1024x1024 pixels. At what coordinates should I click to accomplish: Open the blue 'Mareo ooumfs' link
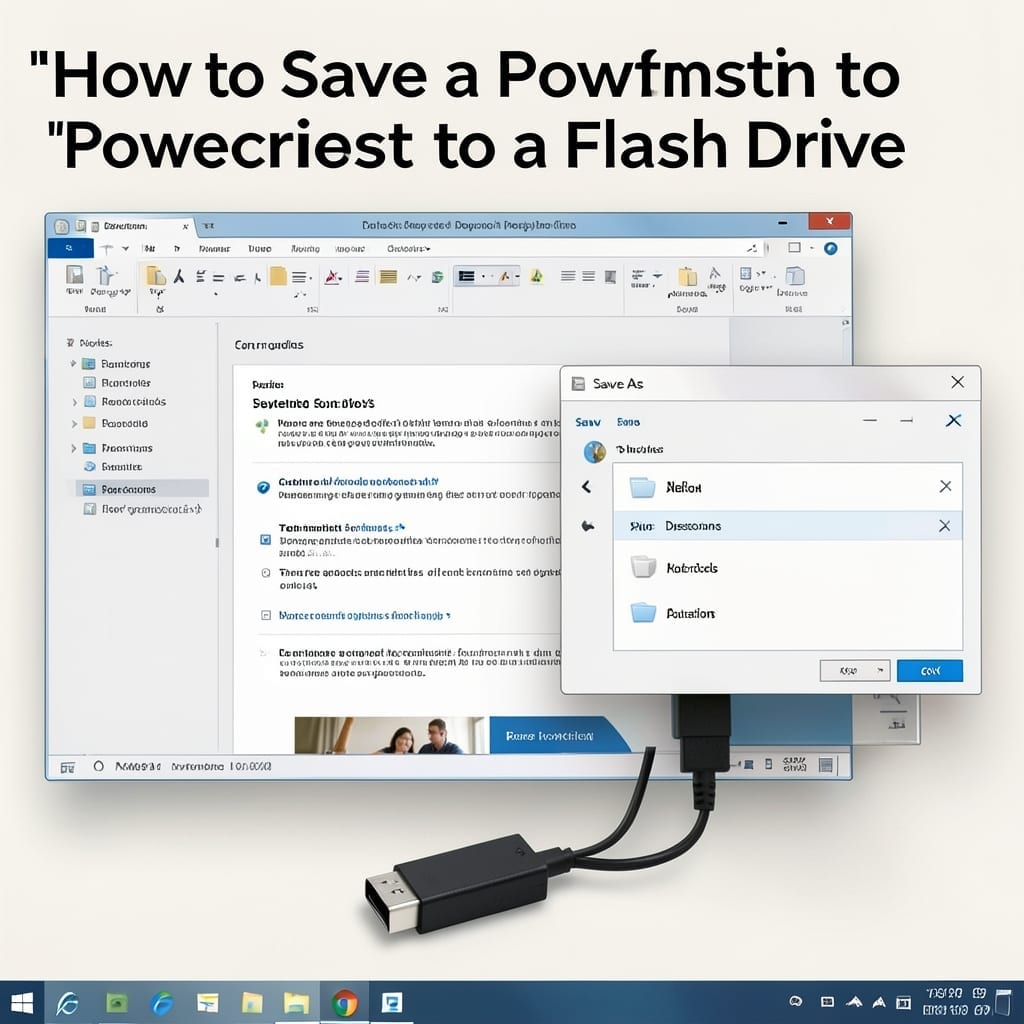coord(364,615)
